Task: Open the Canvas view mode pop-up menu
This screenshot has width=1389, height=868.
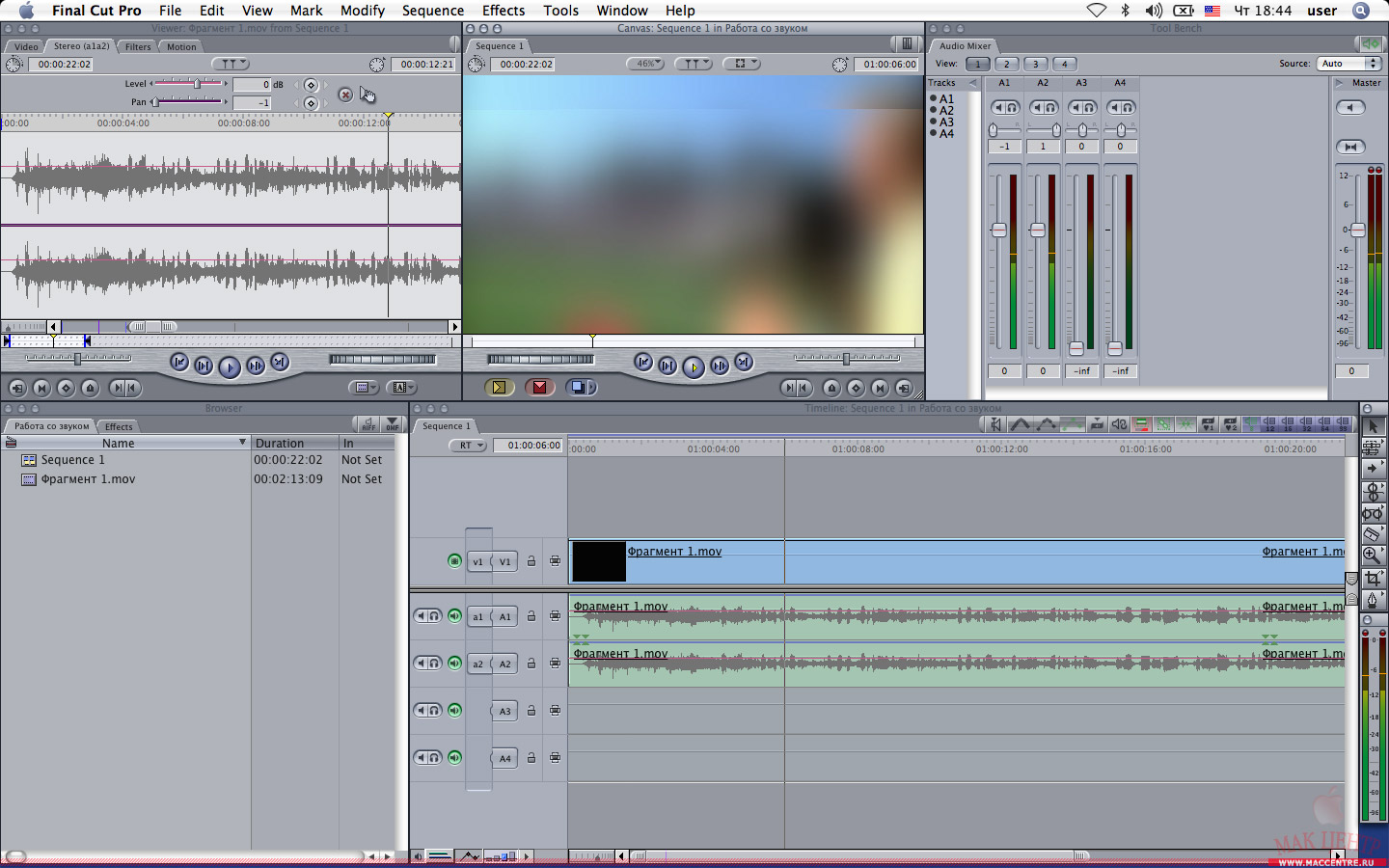Action: click(x=741, y=64)
